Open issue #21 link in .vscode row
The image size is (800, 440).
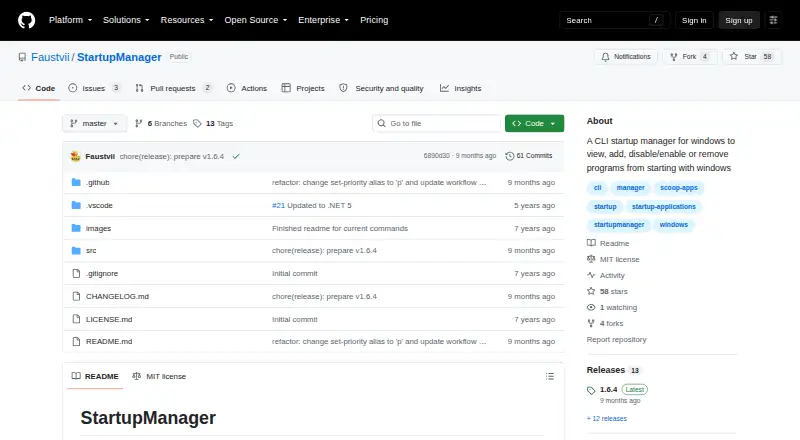click(x=278, y=205)
